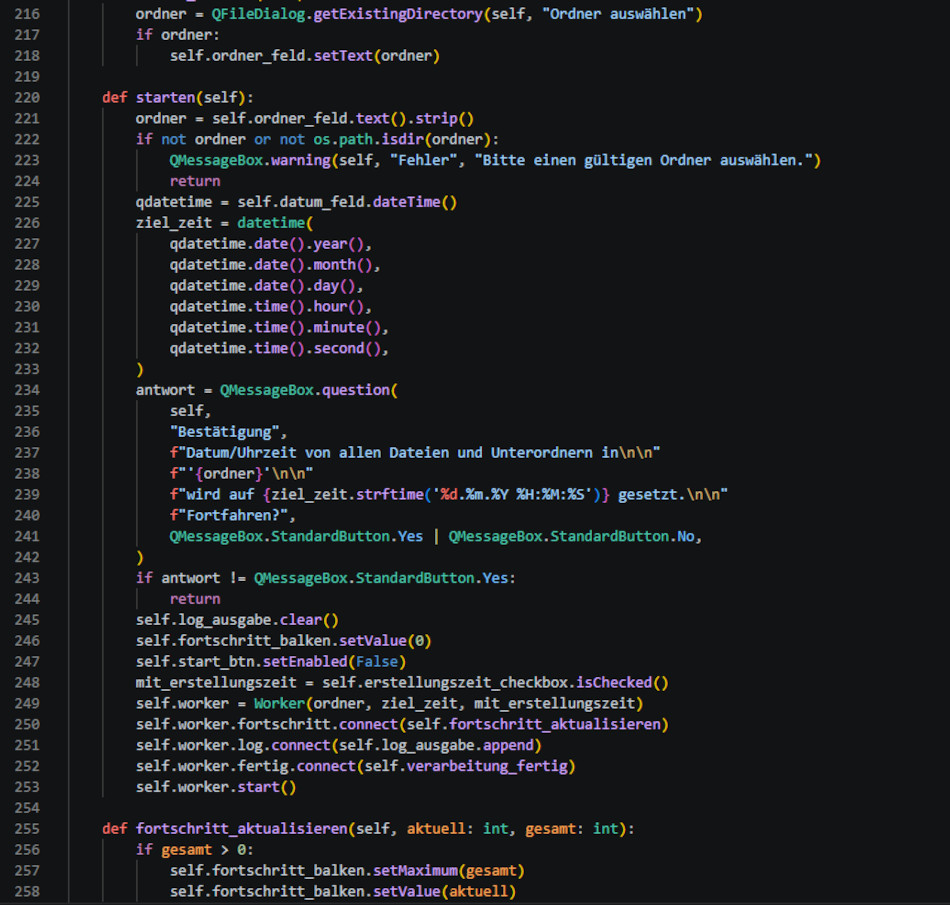Click 'ziel_zeit = datetime(' on line 226

(x=225, y=223)
